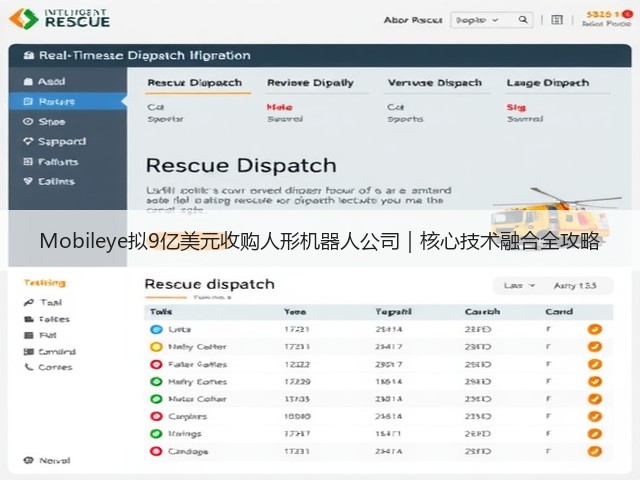Toggle the red status circle for Carplars
The height and width of the screenshot is (480, 640).
156,416
